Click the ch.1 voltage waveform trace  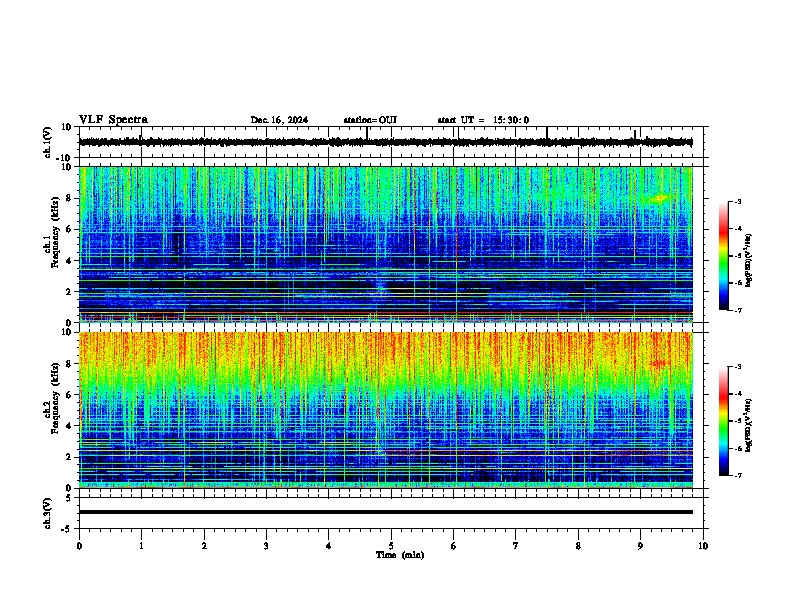tap(386, 142)
